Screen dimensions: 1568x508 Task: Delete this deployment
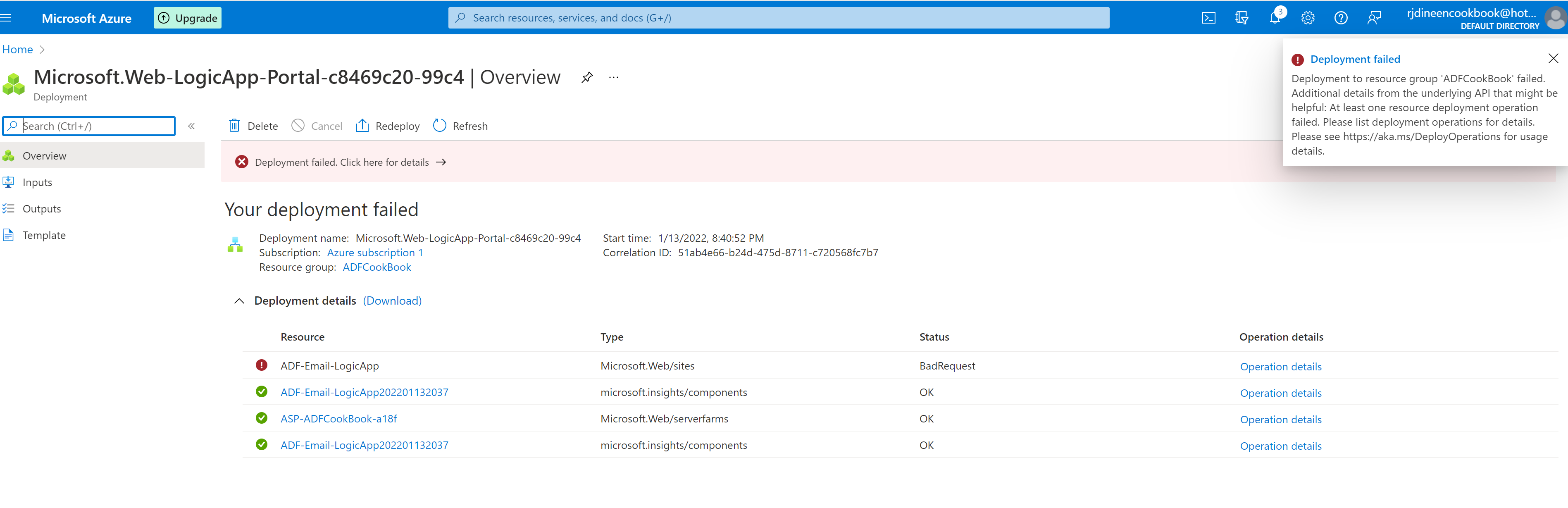pos(253,126)
